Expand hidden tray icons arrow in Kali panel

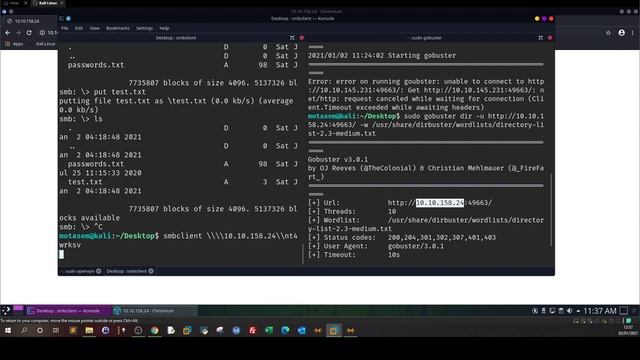pyautogui.click(x=578, y=311)
